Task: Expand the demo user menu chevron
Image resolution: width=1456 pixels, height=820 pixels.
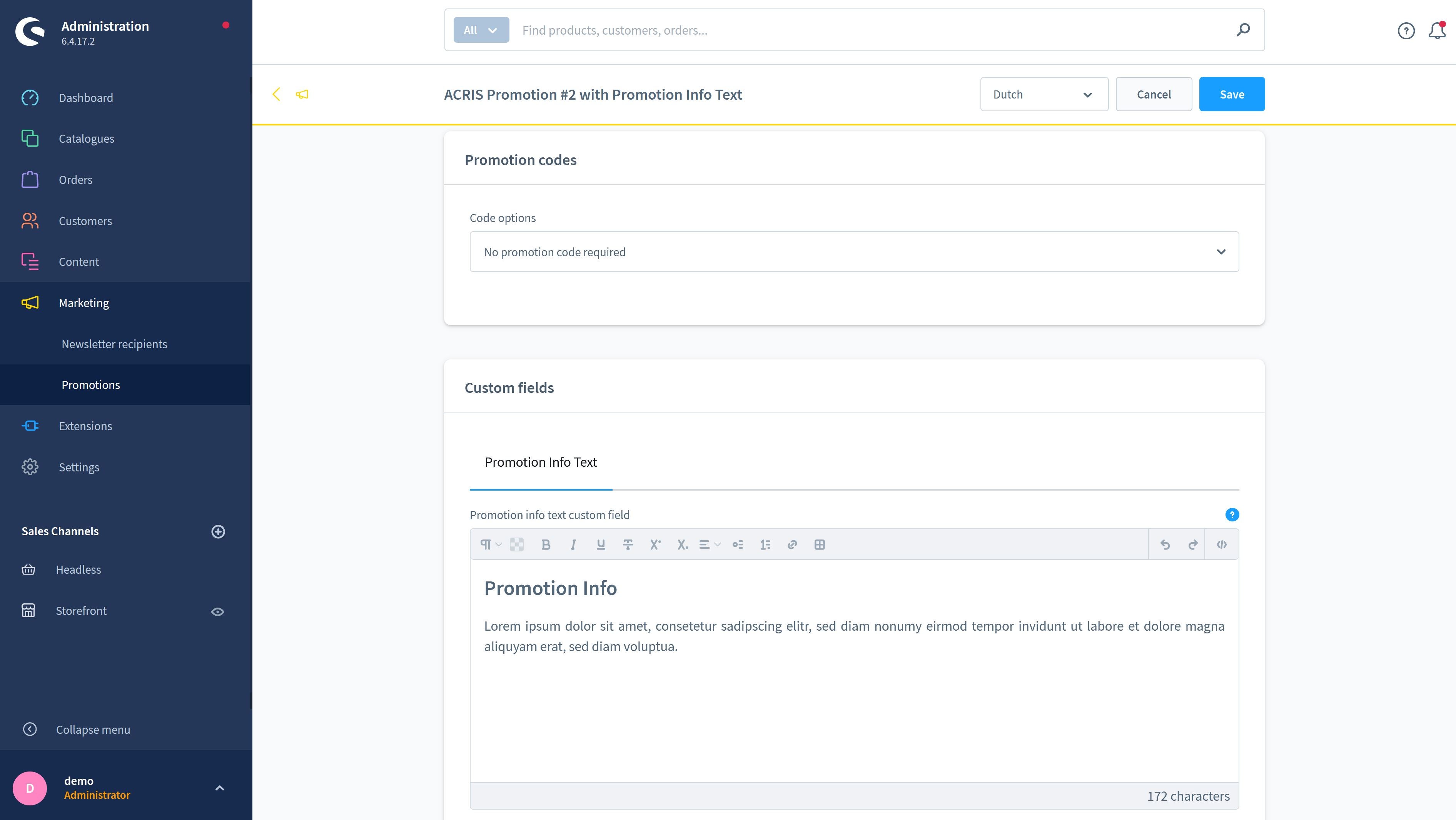Action: point(220,788)
